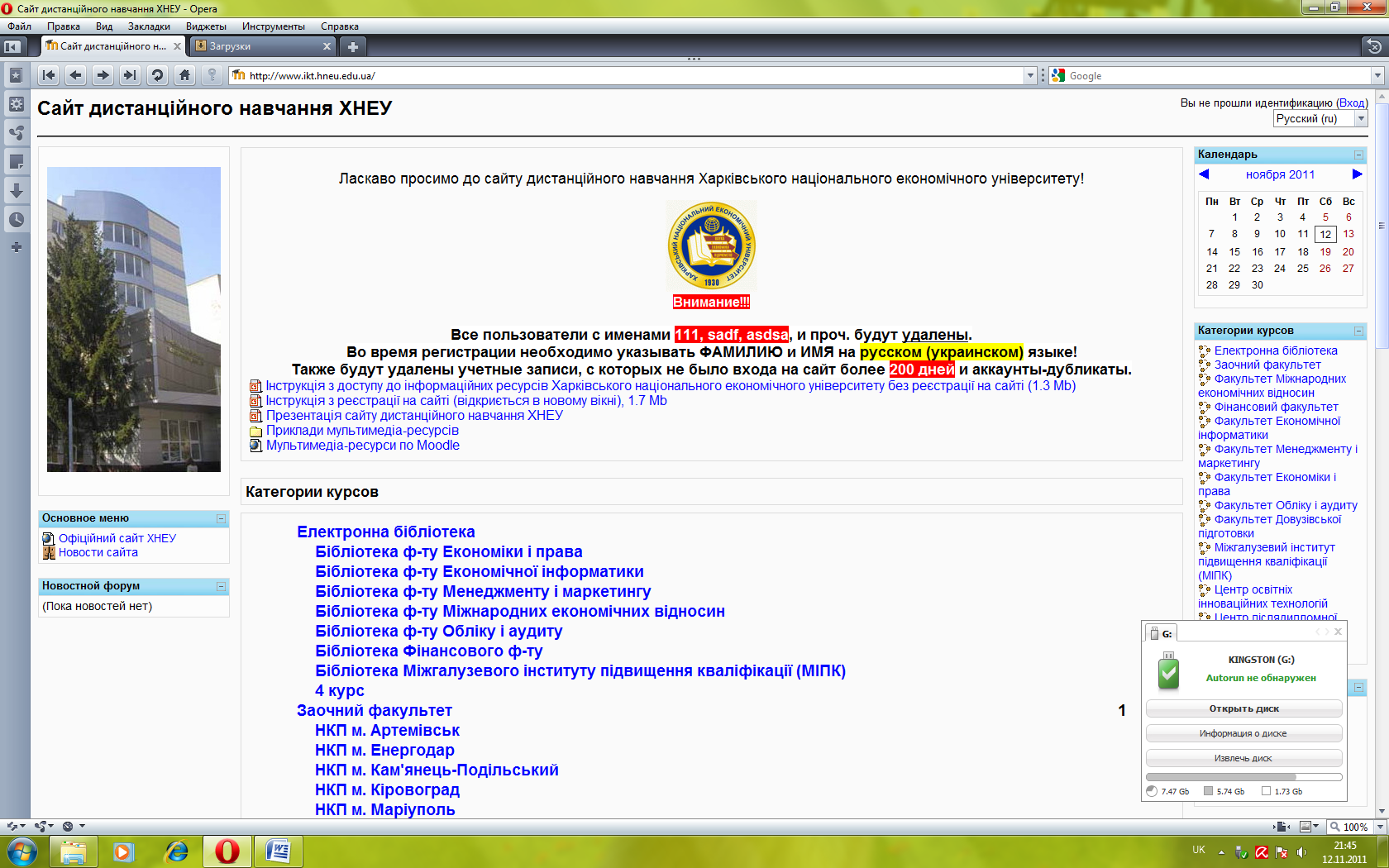Click the Avira antivirus tray icon
The width and height of the screenshot is (1389, 868).
(x=1262, y=851)
